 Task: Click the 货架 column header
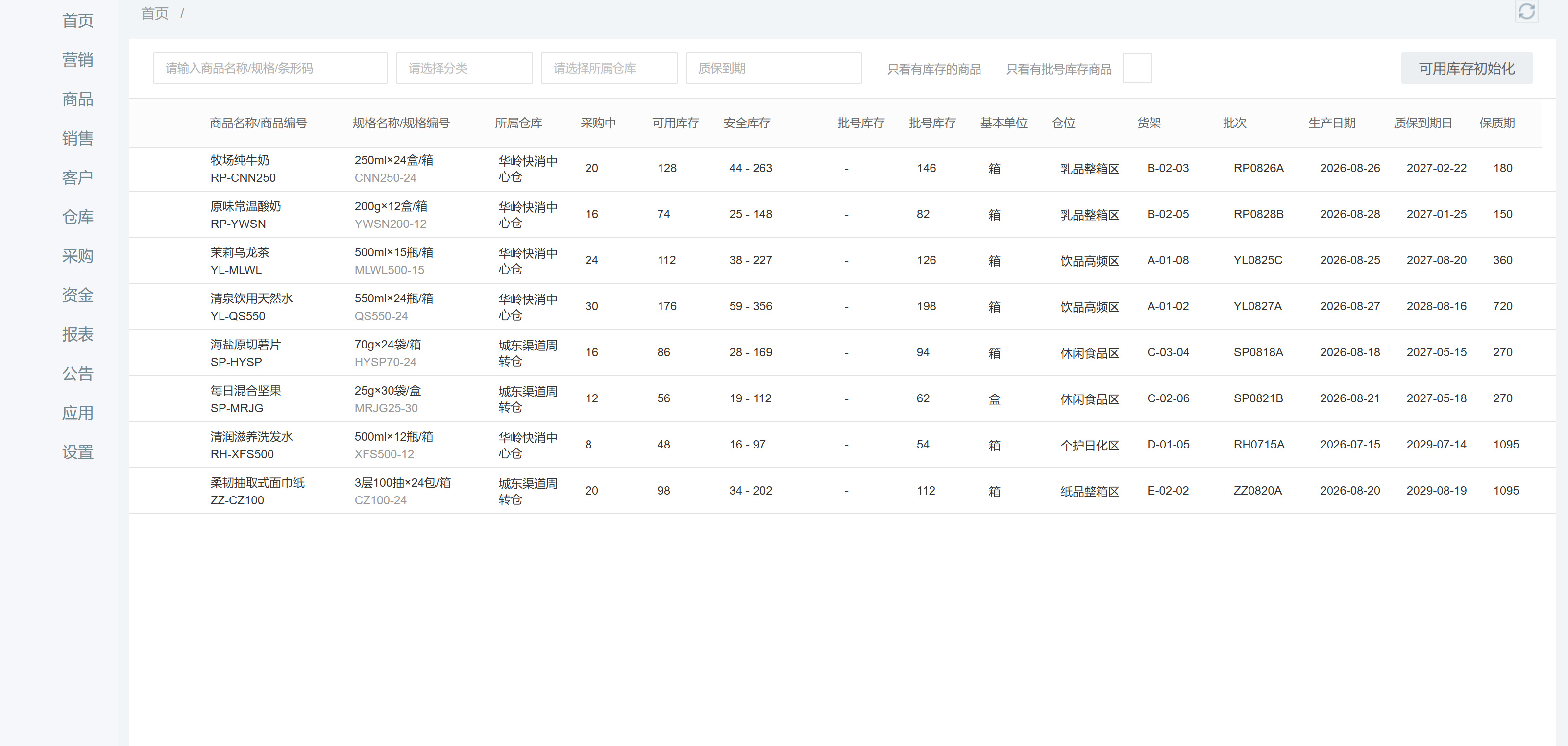tap(1149, 123)
